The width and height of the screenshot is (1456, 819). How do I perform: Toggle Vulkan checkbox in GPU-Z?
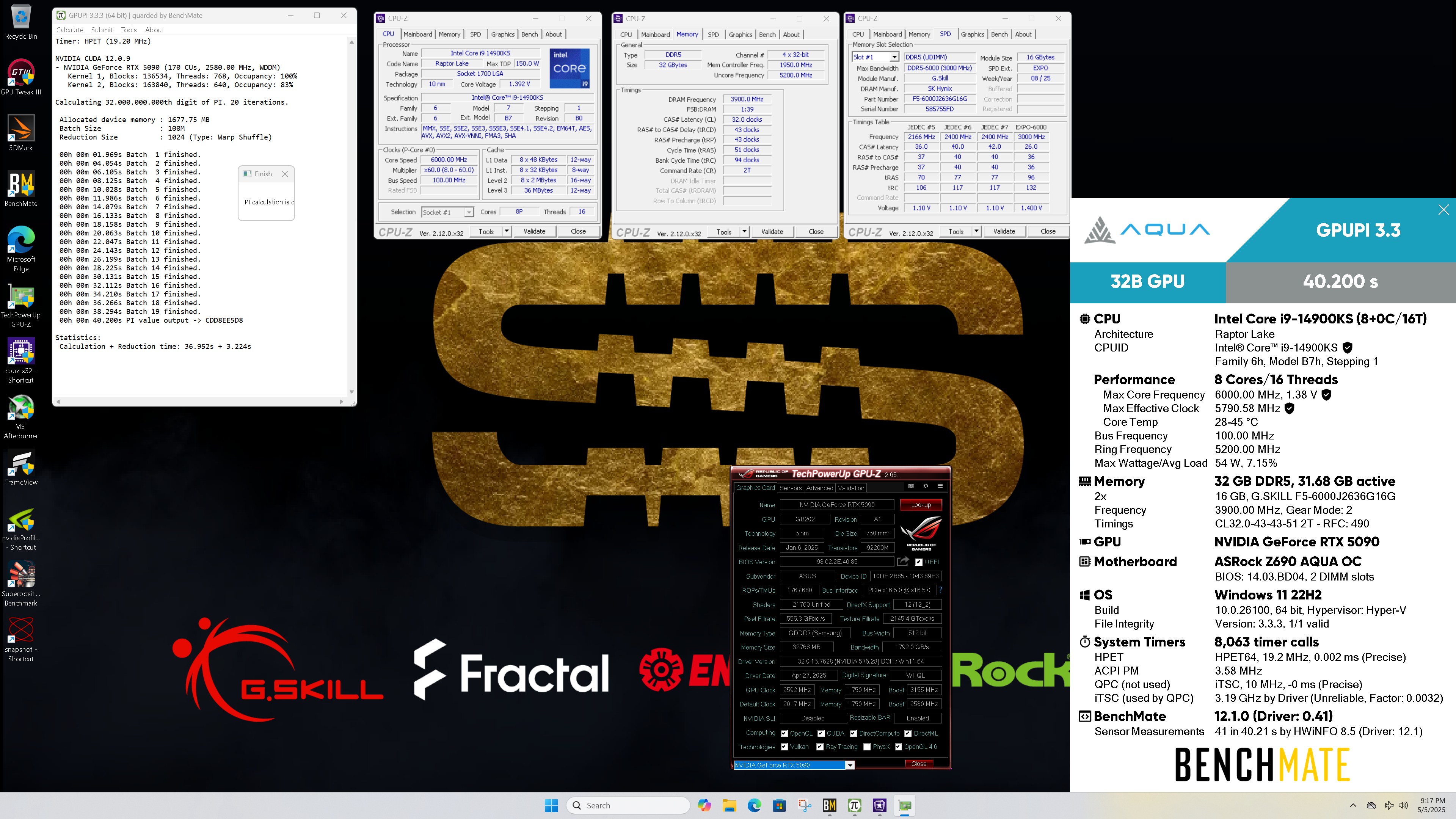[x=784, y=747]
